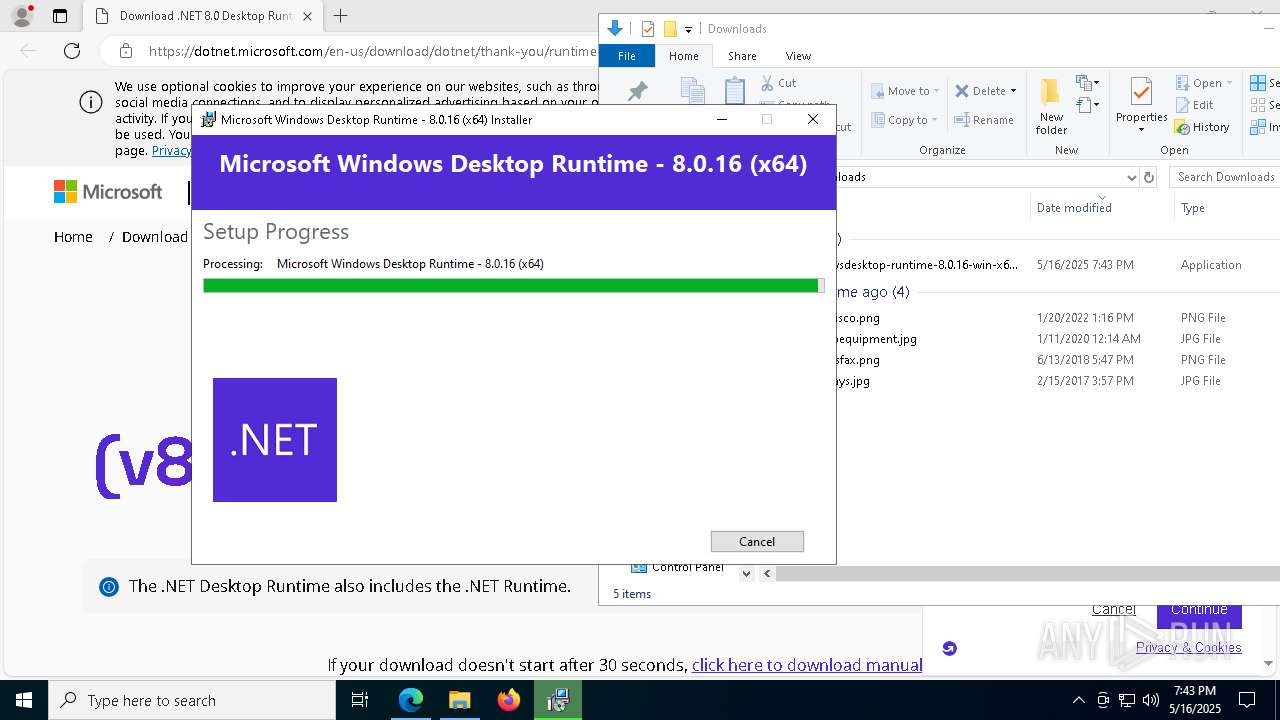Focus the browser address bar URL
The width and height of the screenshot is (1280, 720).
(x=372, y=51)
